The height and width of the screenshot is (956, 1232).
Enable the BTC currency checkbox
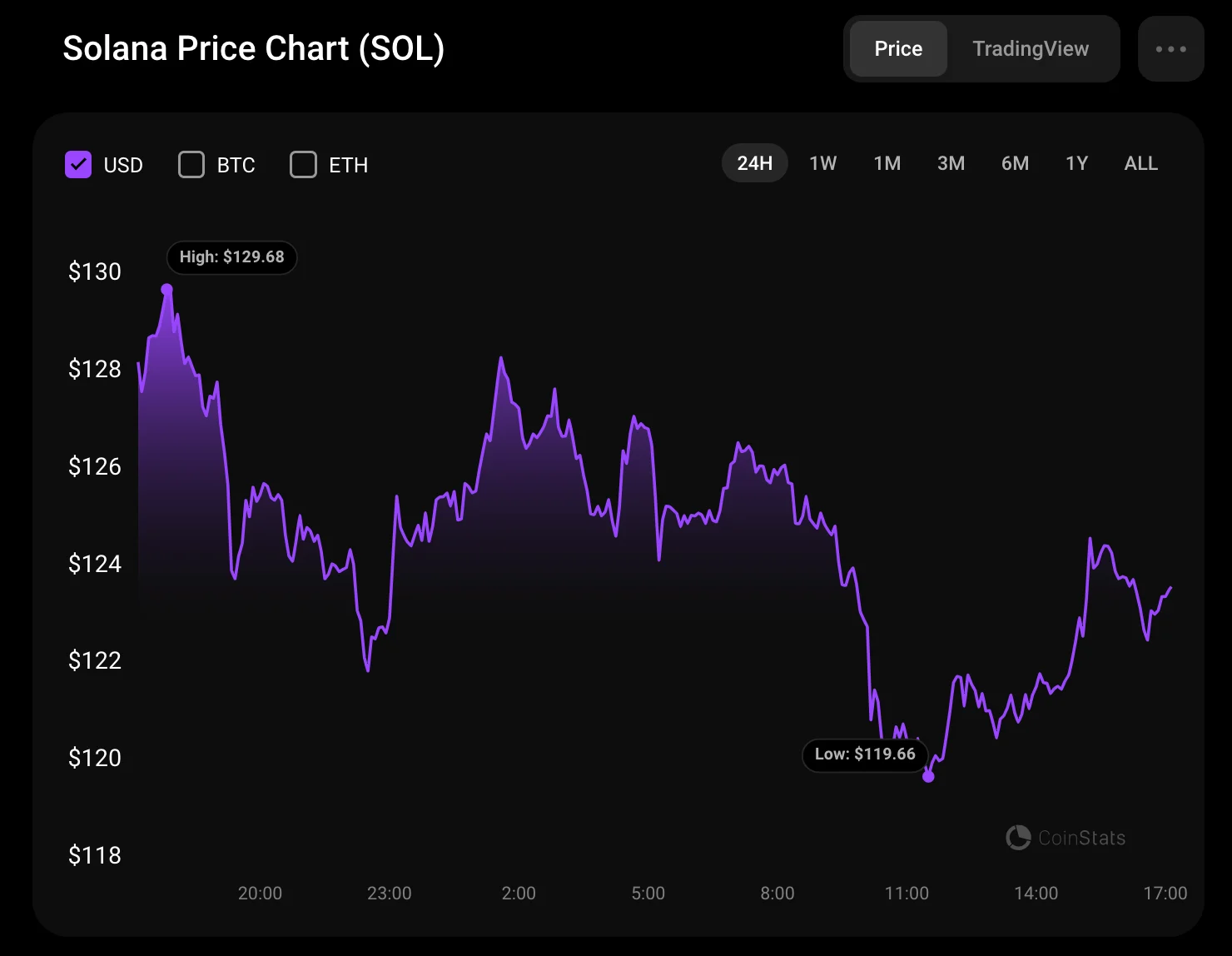(x=191, y=165)
